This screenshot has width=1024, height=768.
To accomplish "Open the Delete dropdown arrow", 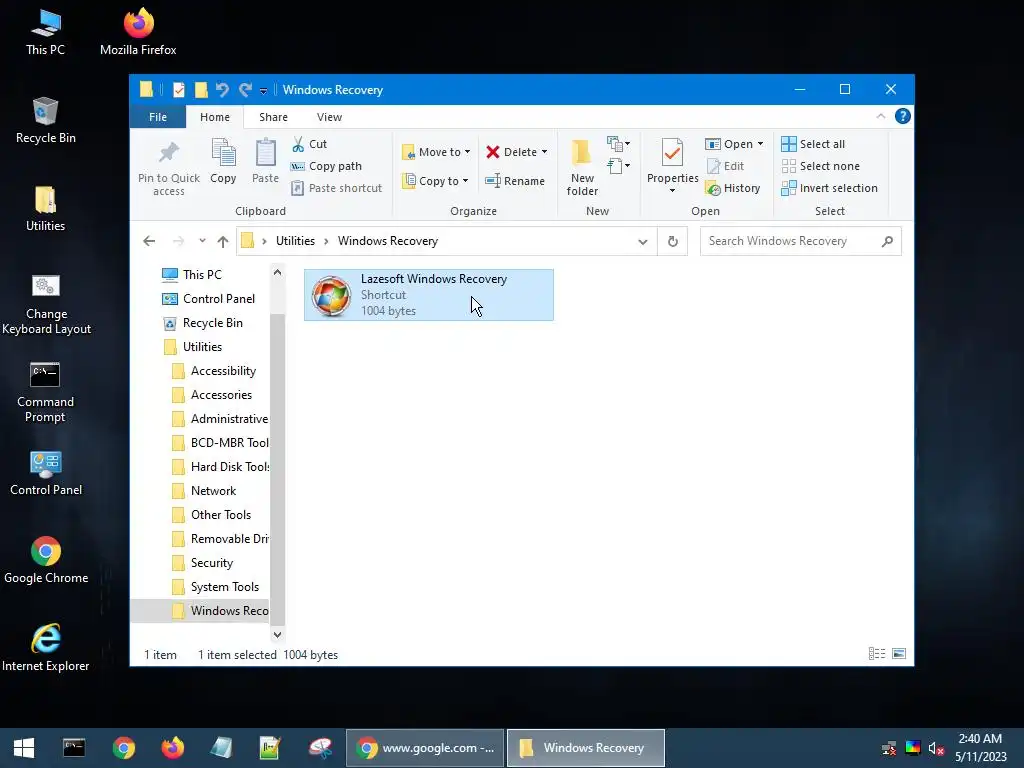I will pyautogui.click(x=544, y=152).
